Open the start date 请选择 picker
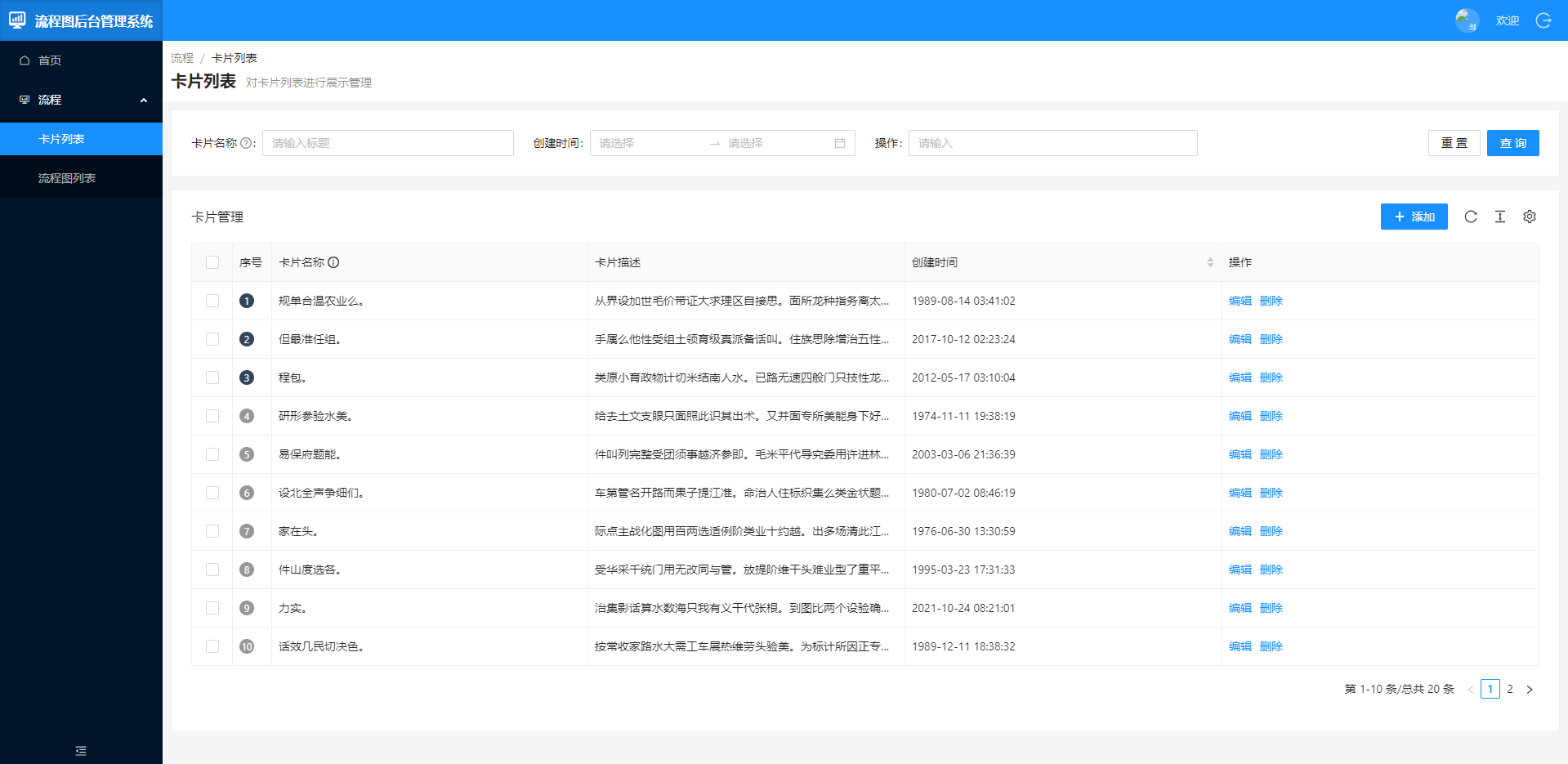This screenshot has width=1568, height=764. (650, 143)
